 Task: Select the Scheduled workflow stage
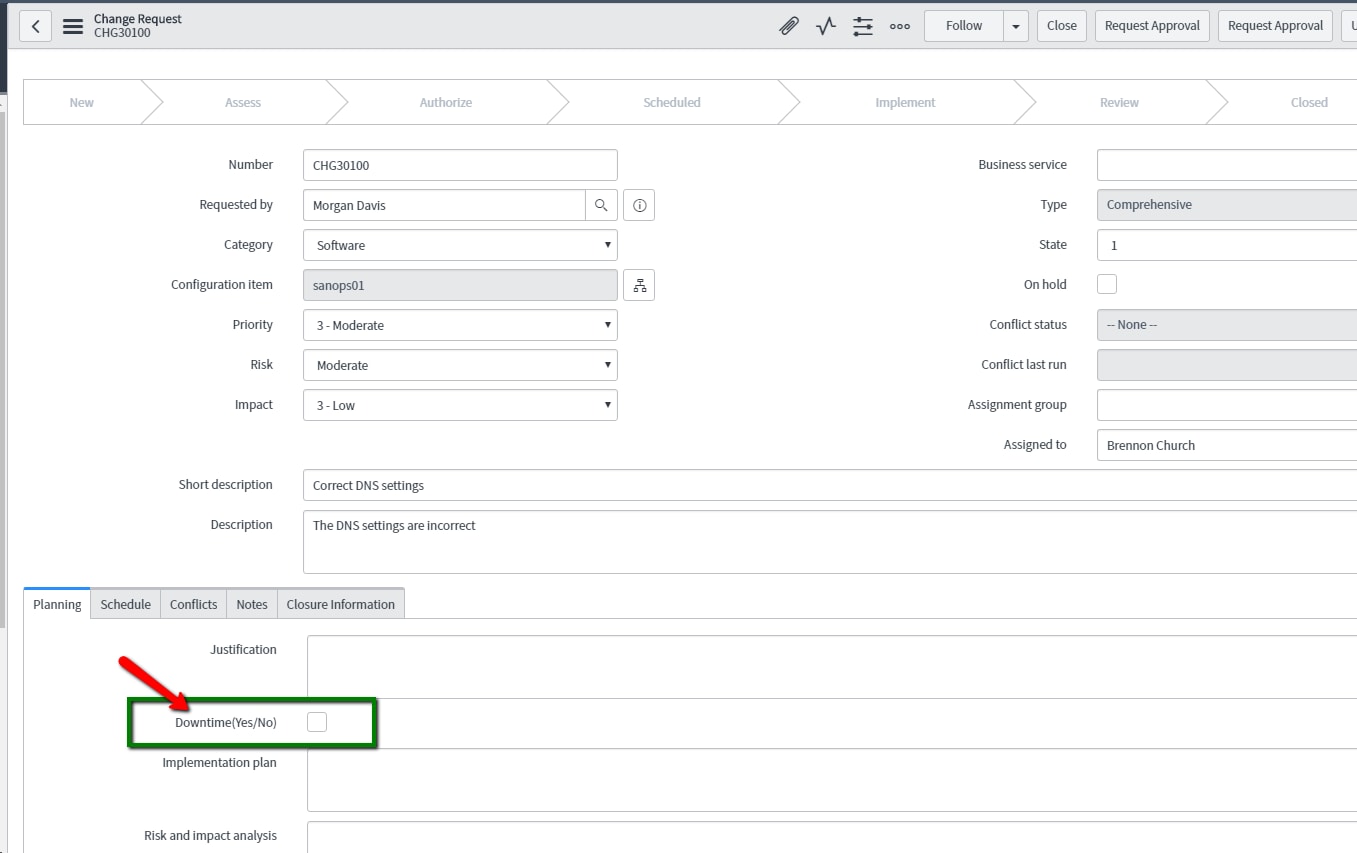click(672, 102)
